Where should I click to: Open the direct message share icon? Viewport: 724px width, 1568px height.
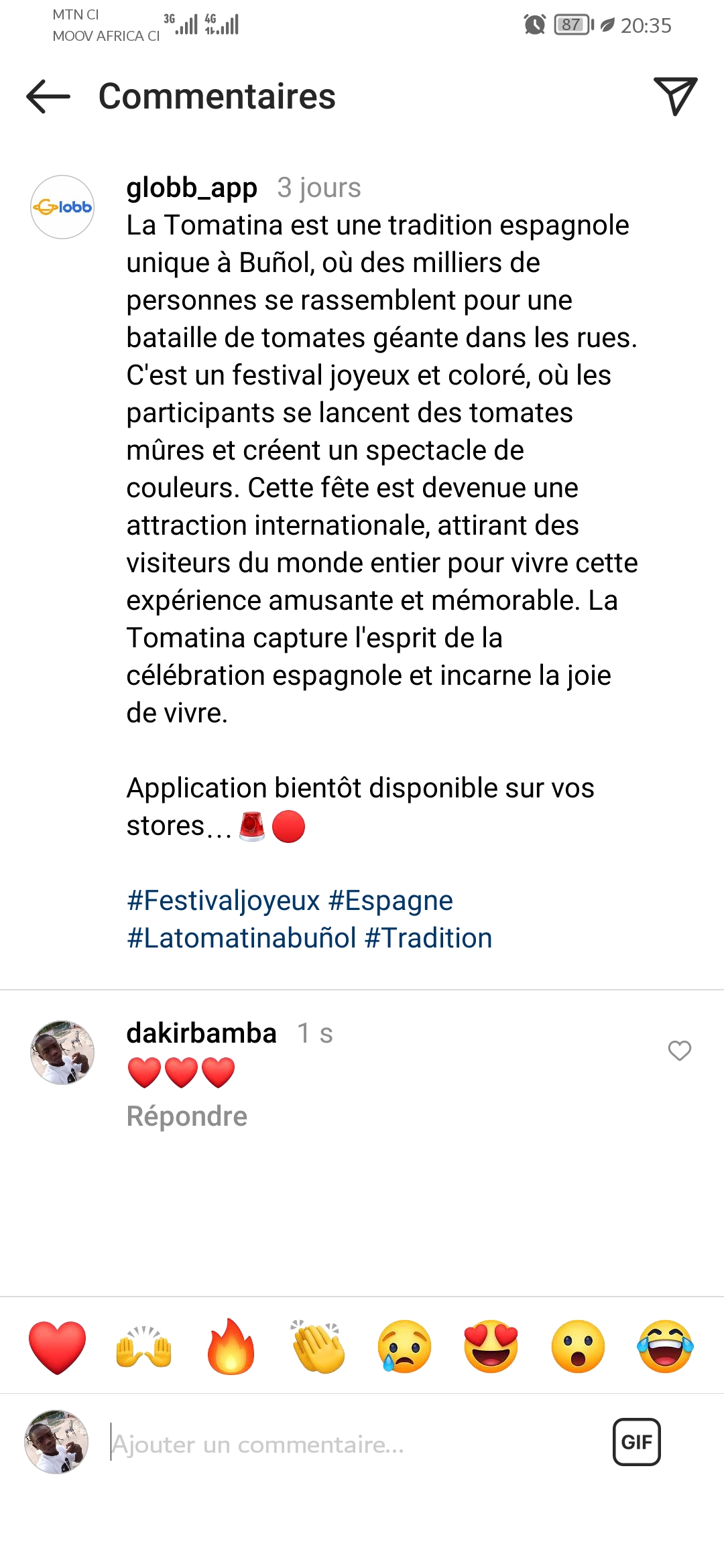click(x=675, y=96)
